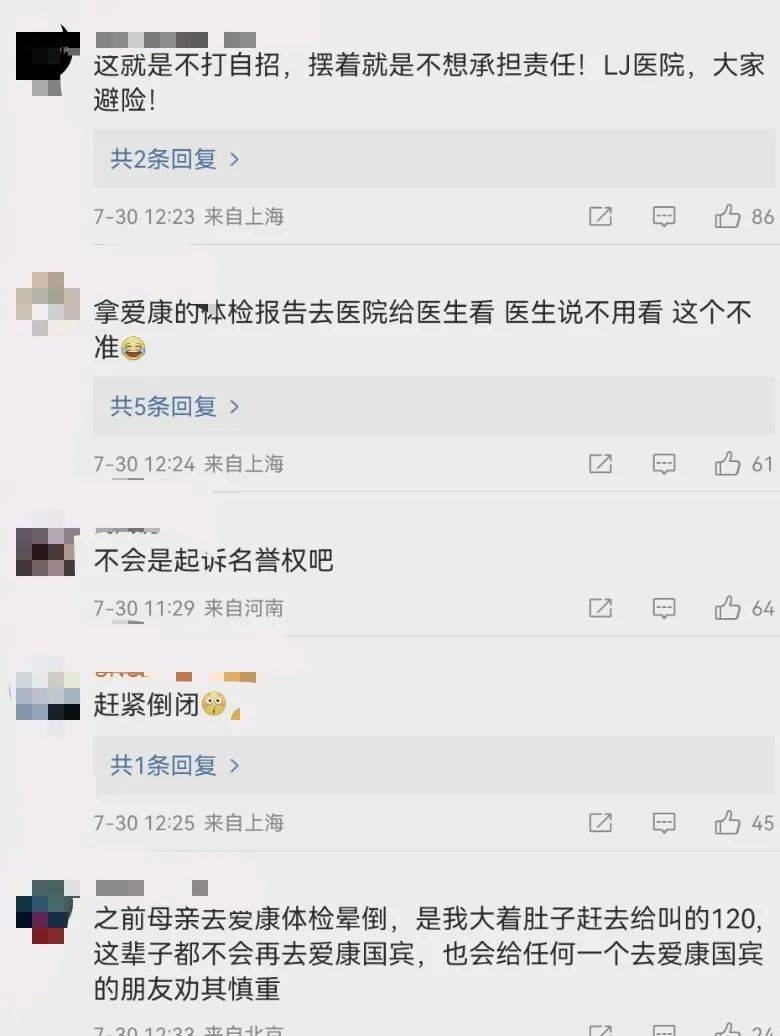
Task: Open avatar next to 赶紧倒闭 comment
Action: click(48, 695)
